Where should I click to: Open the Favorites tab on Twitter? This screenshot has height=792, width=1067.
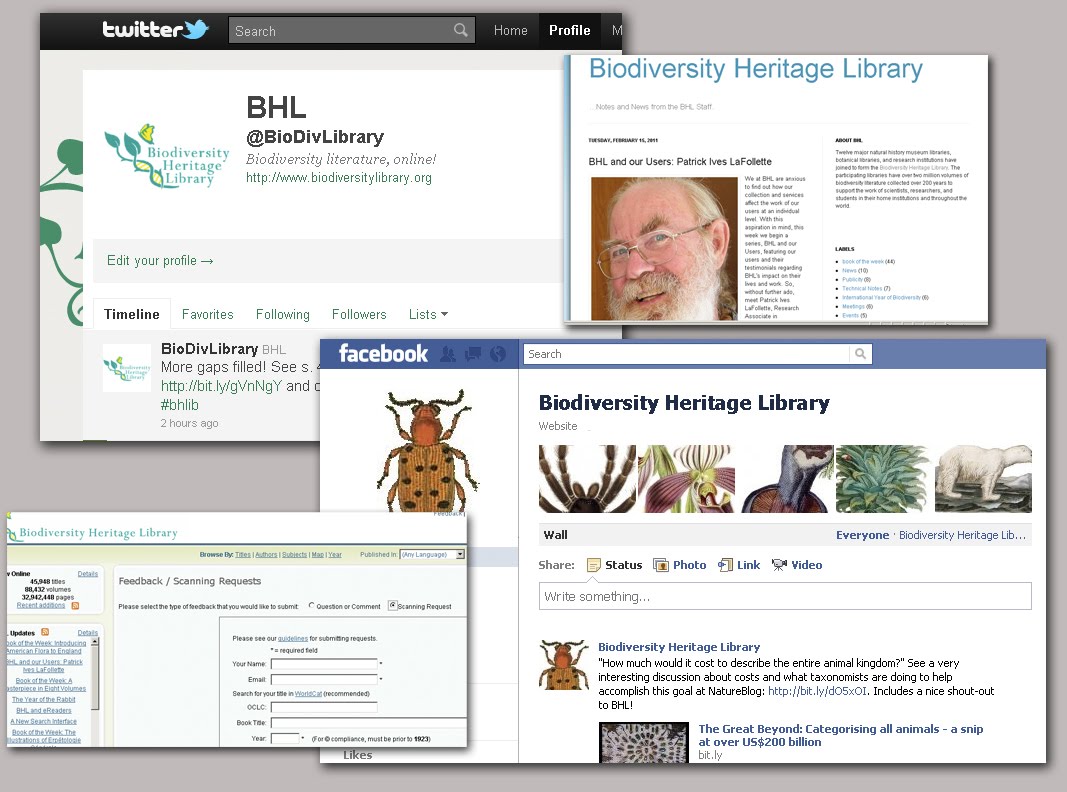(207, 314)
